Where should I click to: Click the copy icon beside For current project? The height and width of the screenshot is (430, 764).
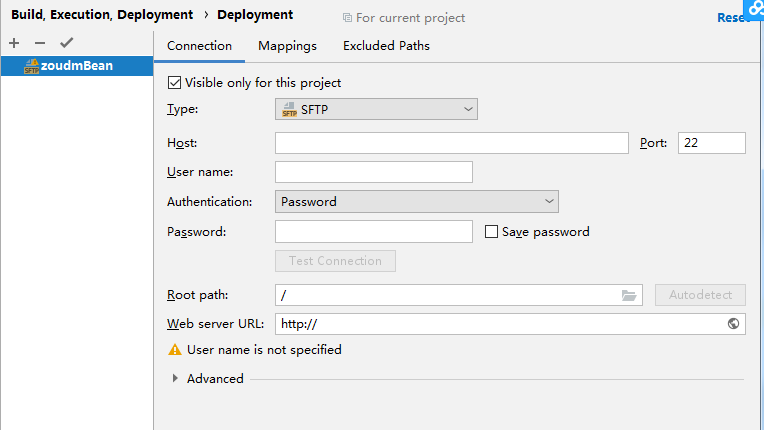(x=347, y=18)
